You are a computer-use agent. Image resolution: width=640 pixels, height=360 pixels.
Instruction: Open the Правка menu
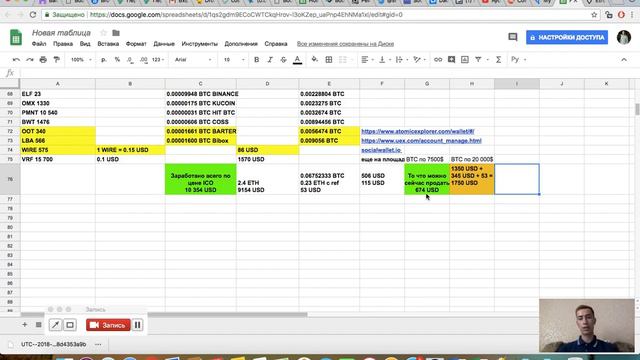(63, 44)
